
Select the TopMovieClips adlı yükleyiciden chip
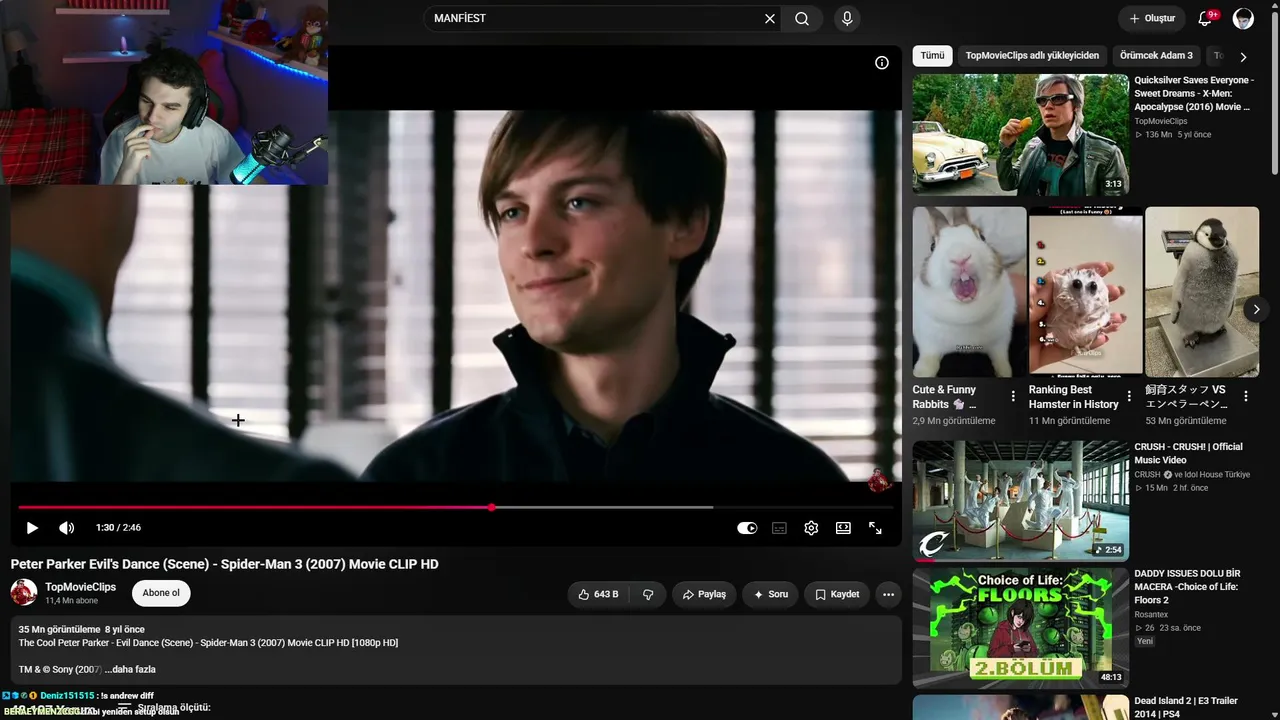pyautogui.click(x=1032, y=56)
